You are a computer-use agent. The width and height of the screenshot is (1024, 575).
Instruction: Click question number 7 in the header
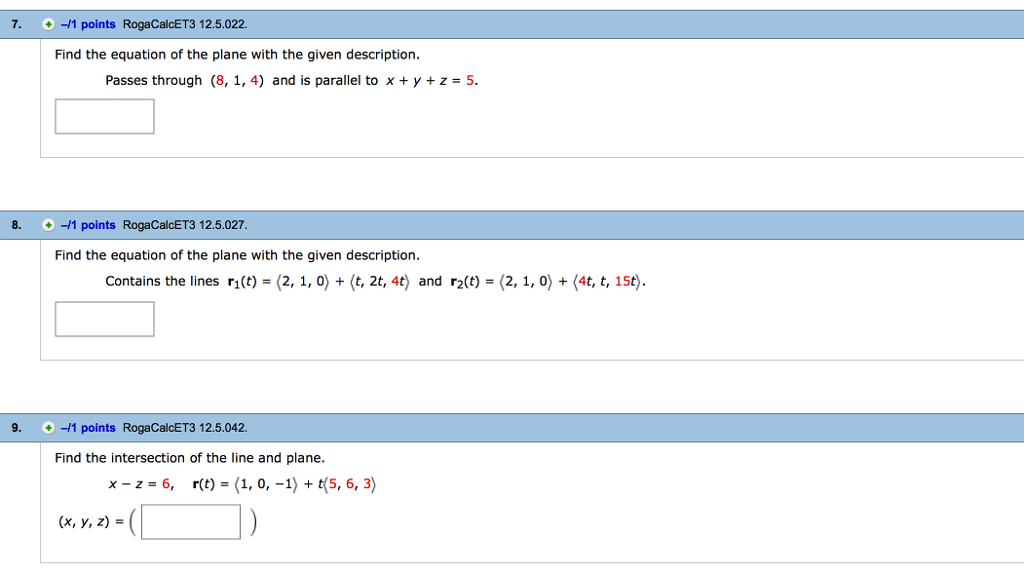[x=16, y=24]
